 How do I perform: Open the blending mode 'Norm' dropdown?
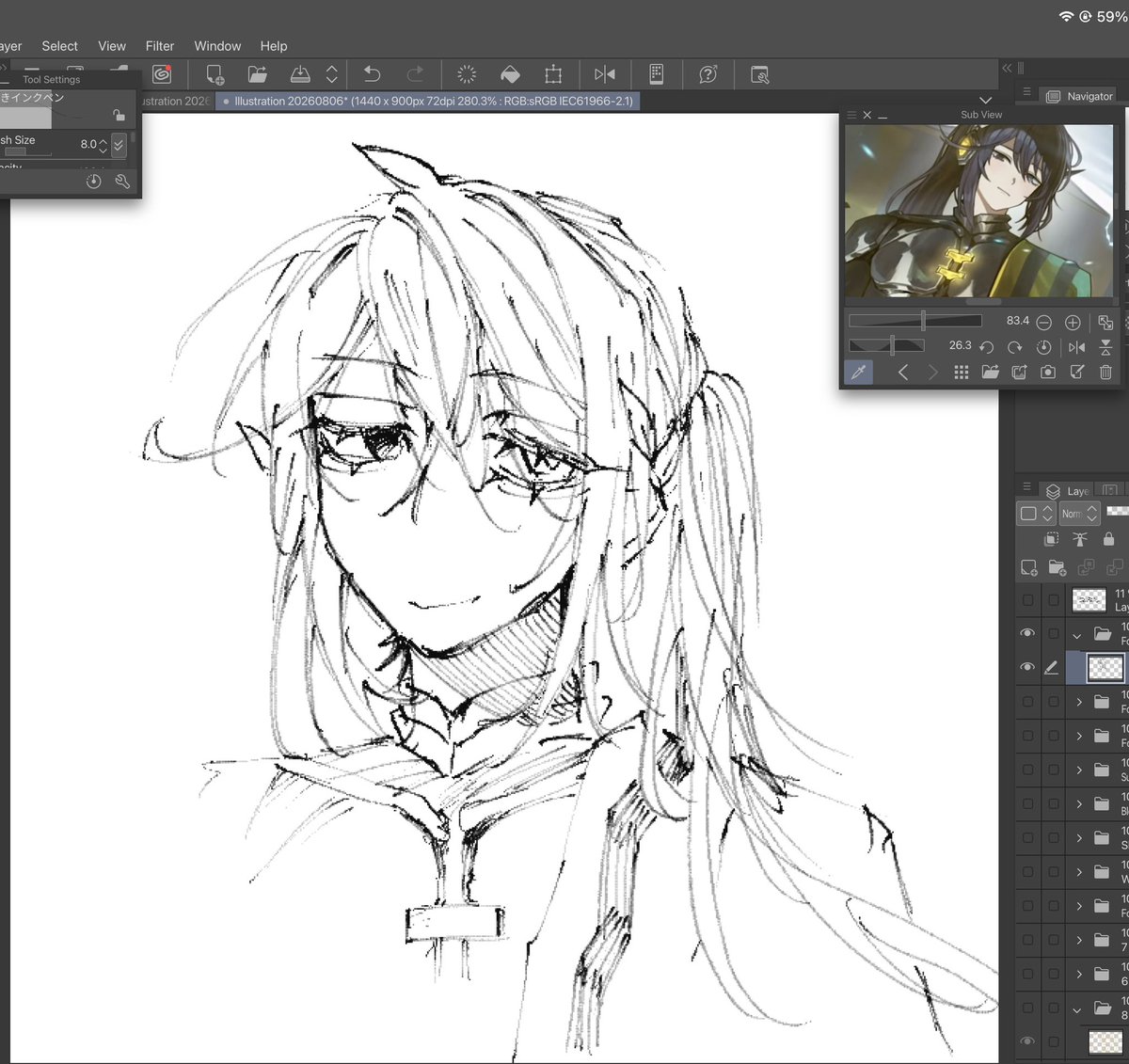[1079, 513]
